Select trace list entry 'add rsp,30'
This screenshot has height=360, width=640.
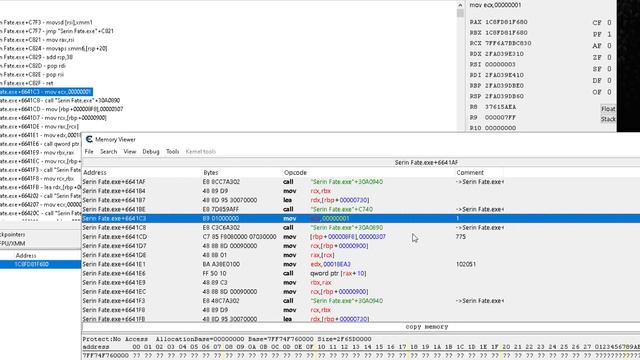[x=36, y=57]
